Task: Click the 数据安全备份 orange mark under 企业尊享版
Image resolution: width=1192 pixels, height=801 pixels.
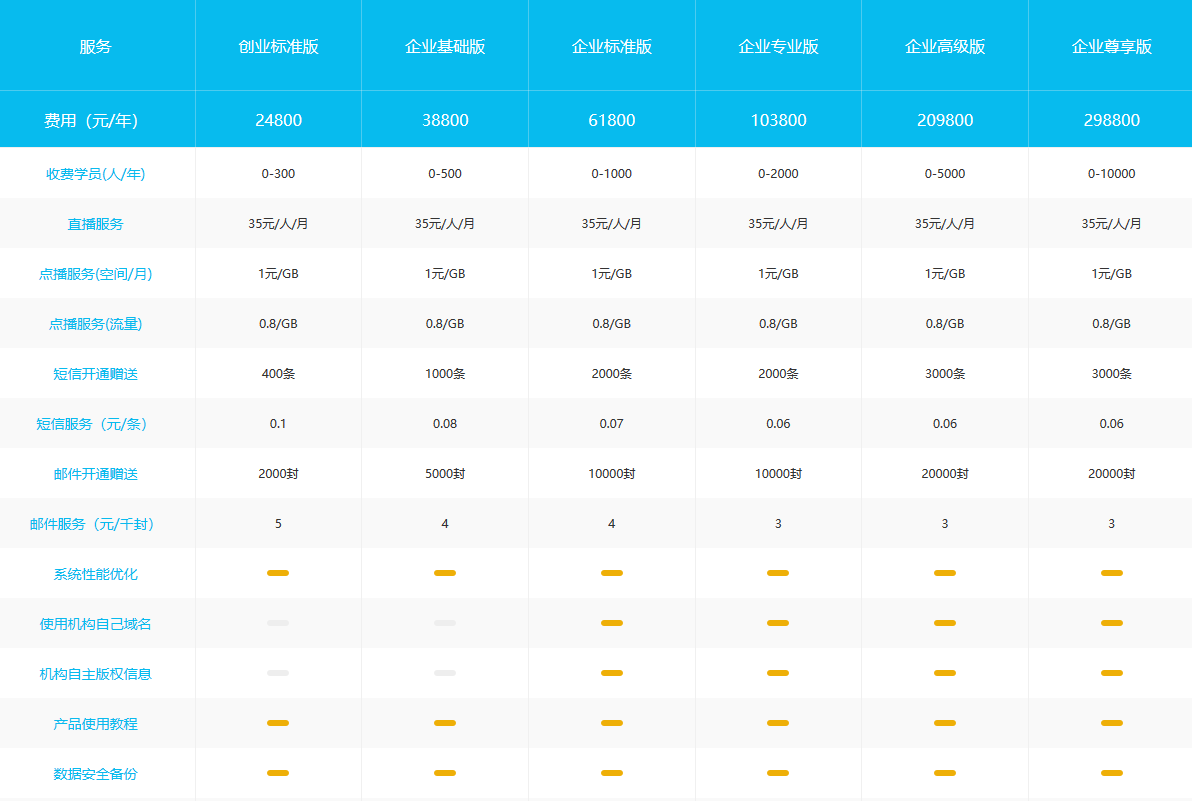Action: 1111,773
